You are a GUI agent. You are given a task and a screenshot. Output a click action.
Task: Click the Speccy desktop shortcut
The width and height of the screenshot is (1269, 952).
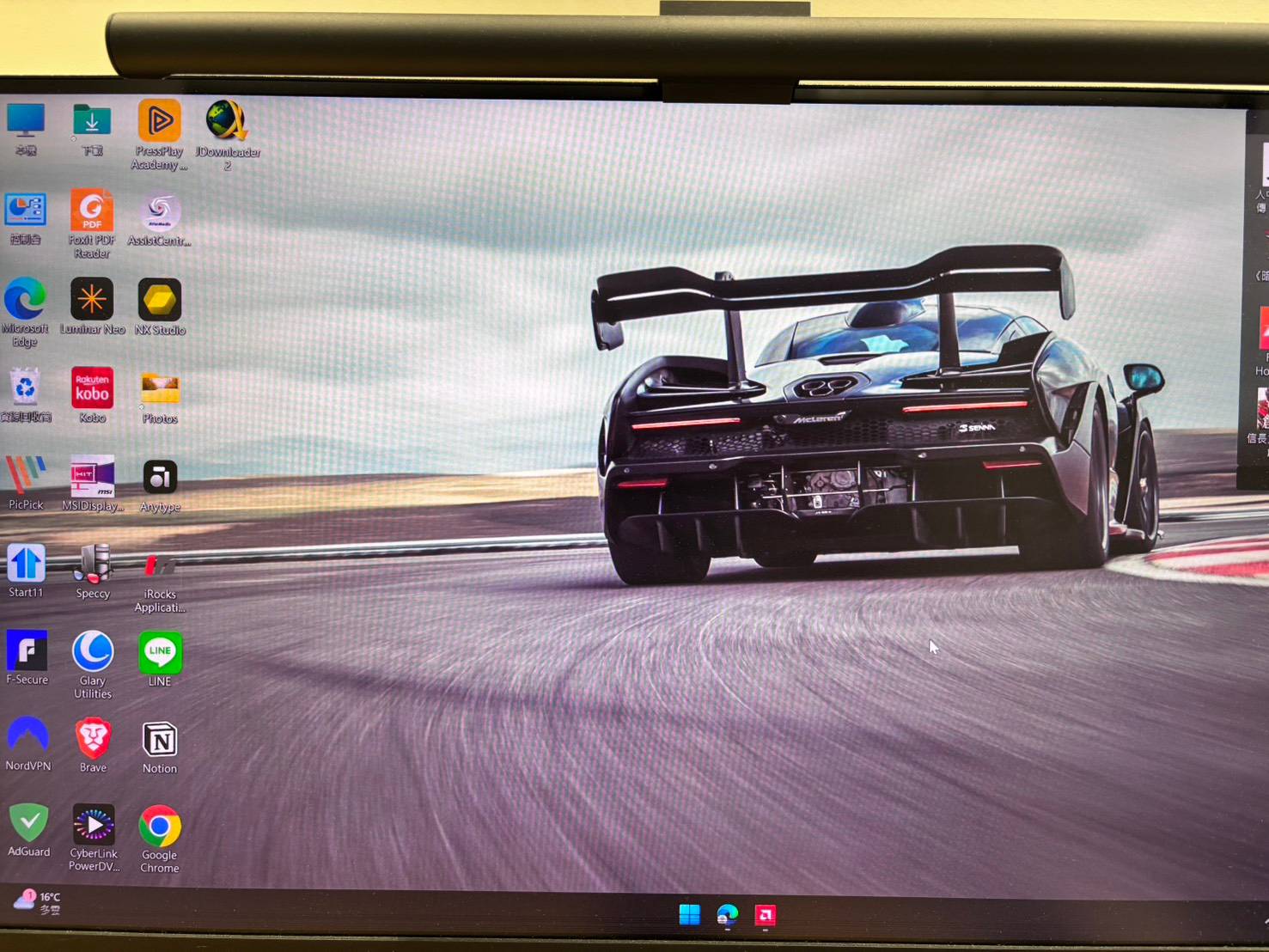[93, 564]
